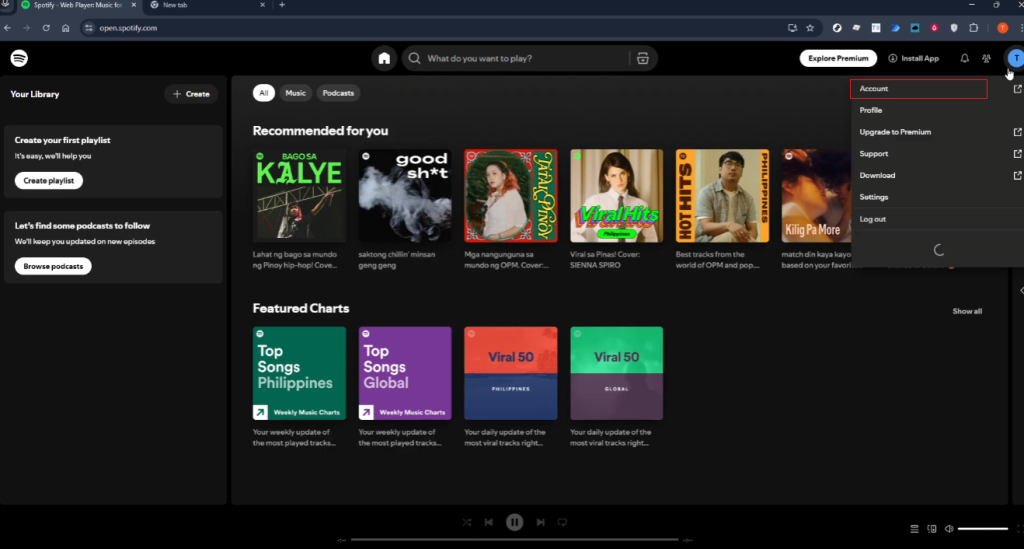
Task: Click the address bar URL
Action: [x=128, y=28]
